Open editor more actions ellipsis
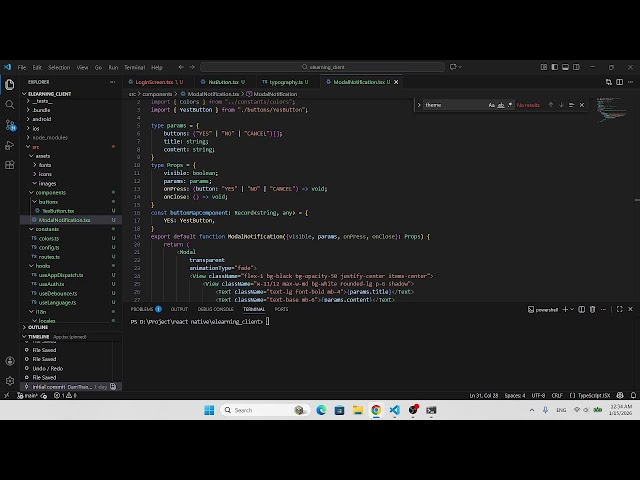The width and height of the screenshot is (640, 480). (631, 82)
